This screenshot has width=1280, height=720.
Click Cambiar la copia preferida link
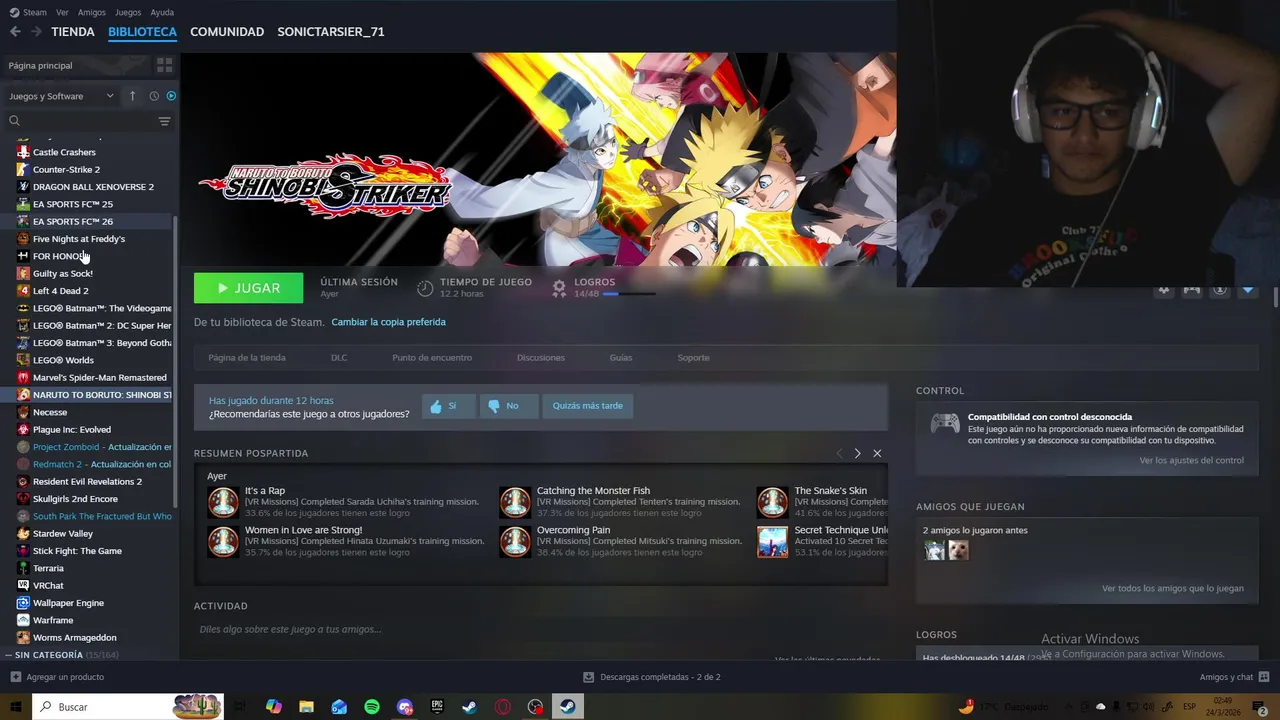(x=388, y=322)
